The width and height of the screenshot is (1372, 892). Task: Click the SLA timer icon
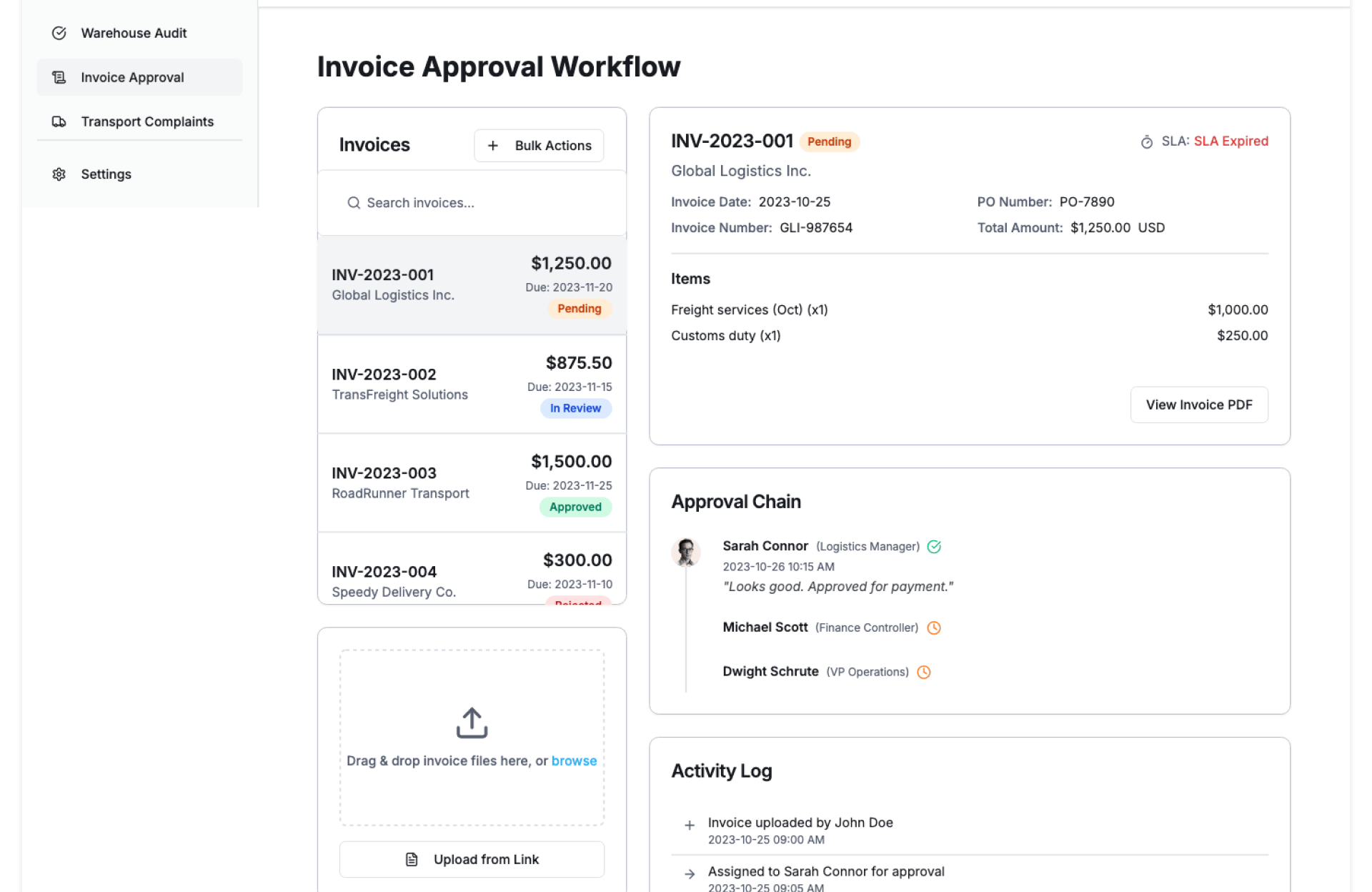(x=1146, y=142)
